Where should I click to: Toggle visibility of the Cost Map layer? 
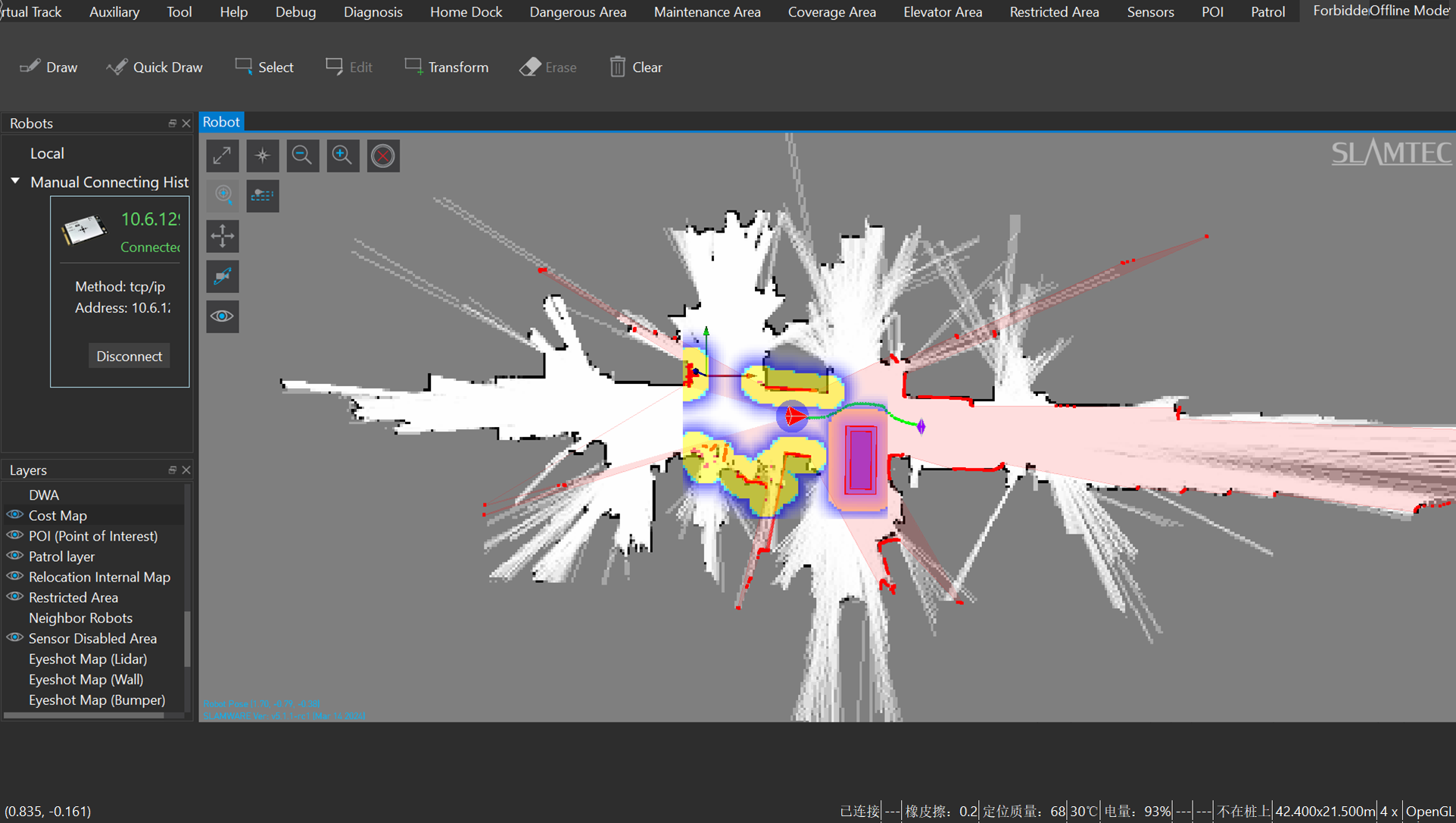tap(14, 515)
